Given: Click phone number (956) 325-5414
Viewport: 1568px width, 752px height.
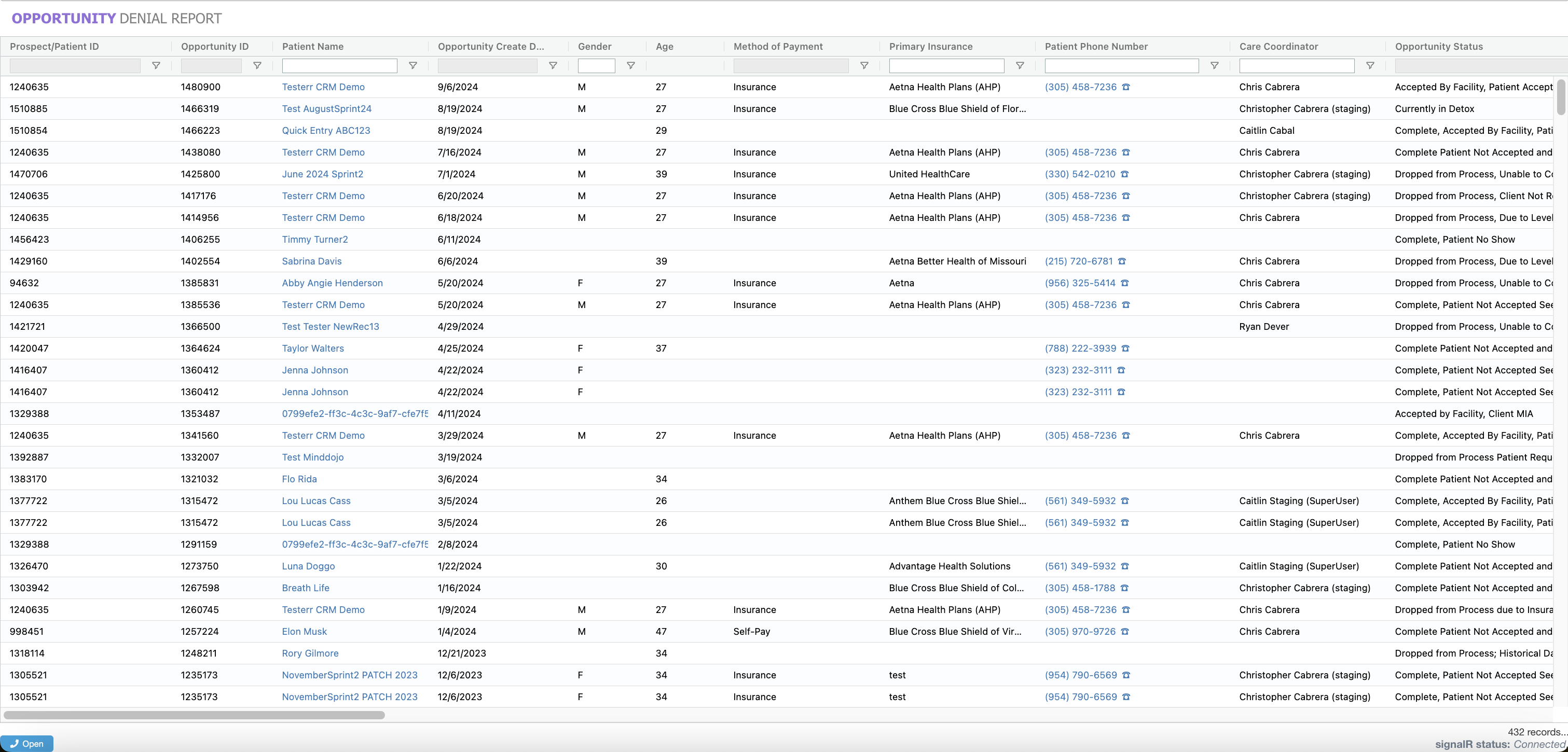Looking at the screenshot, I should tap(1080, 283).
